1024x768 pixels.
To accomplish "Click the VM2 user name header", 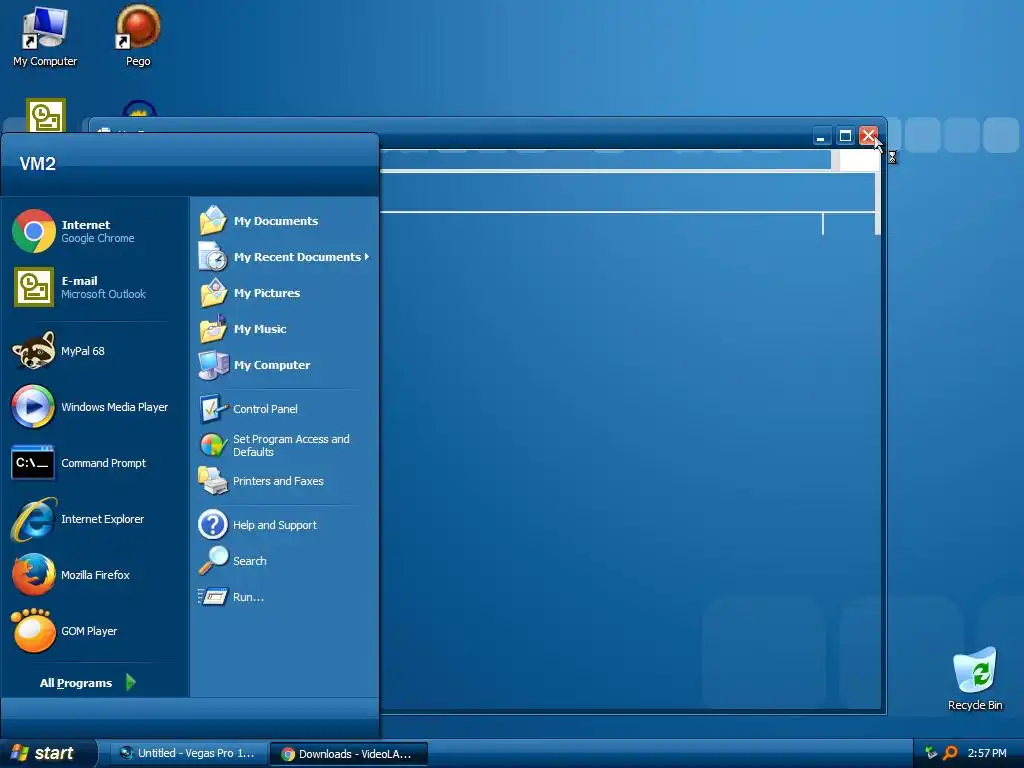I will tap(38, 163).
